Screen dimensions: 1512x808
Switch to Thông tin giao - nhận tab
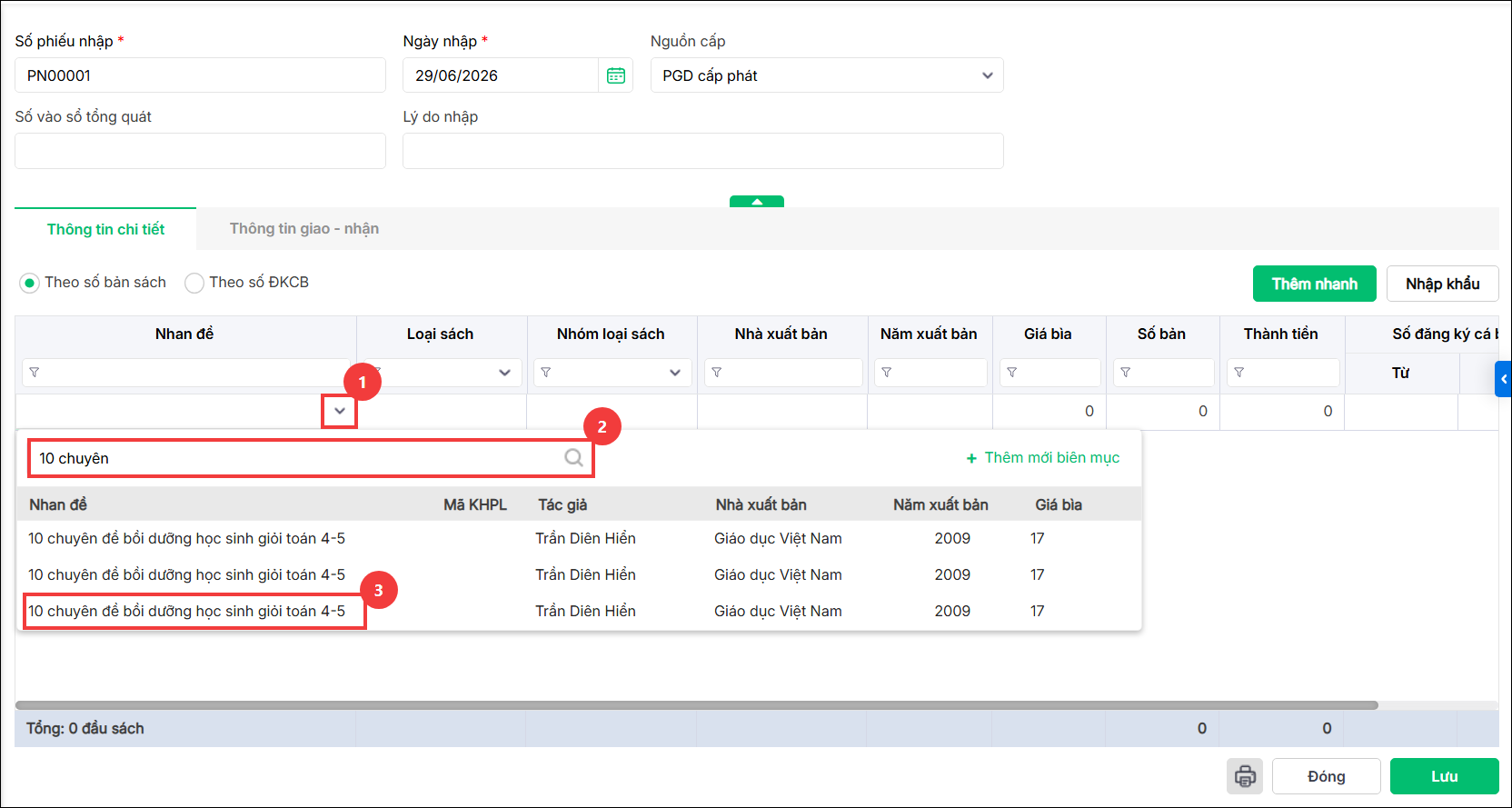click(x=304, y=229)
